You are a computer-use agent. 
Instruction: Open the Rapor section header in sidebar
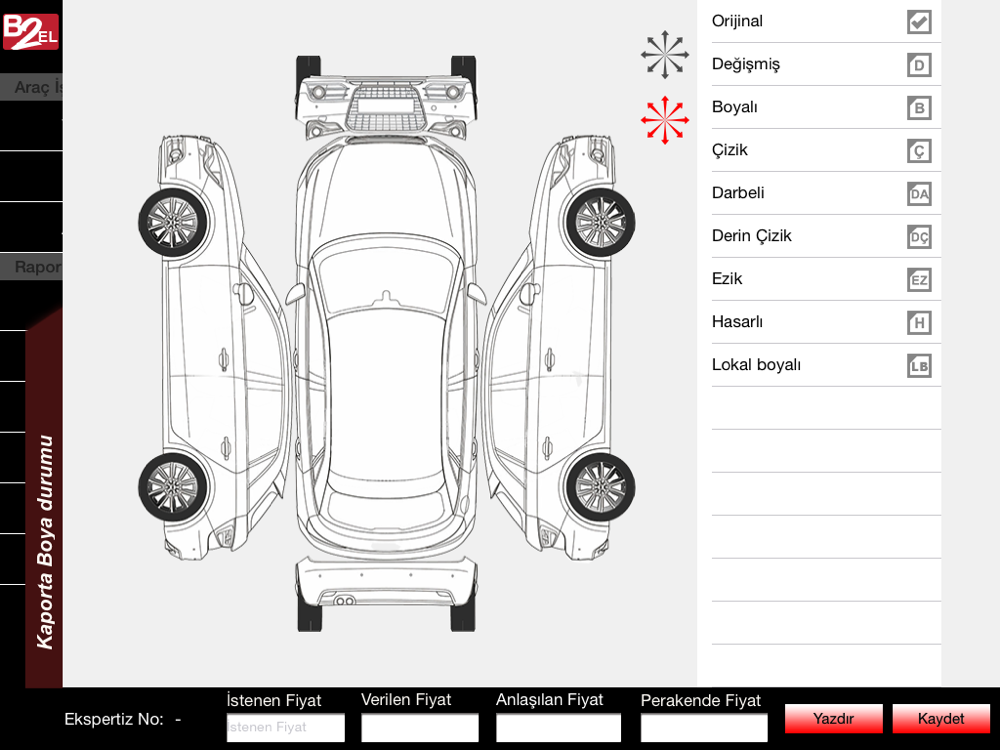[31, 267]
